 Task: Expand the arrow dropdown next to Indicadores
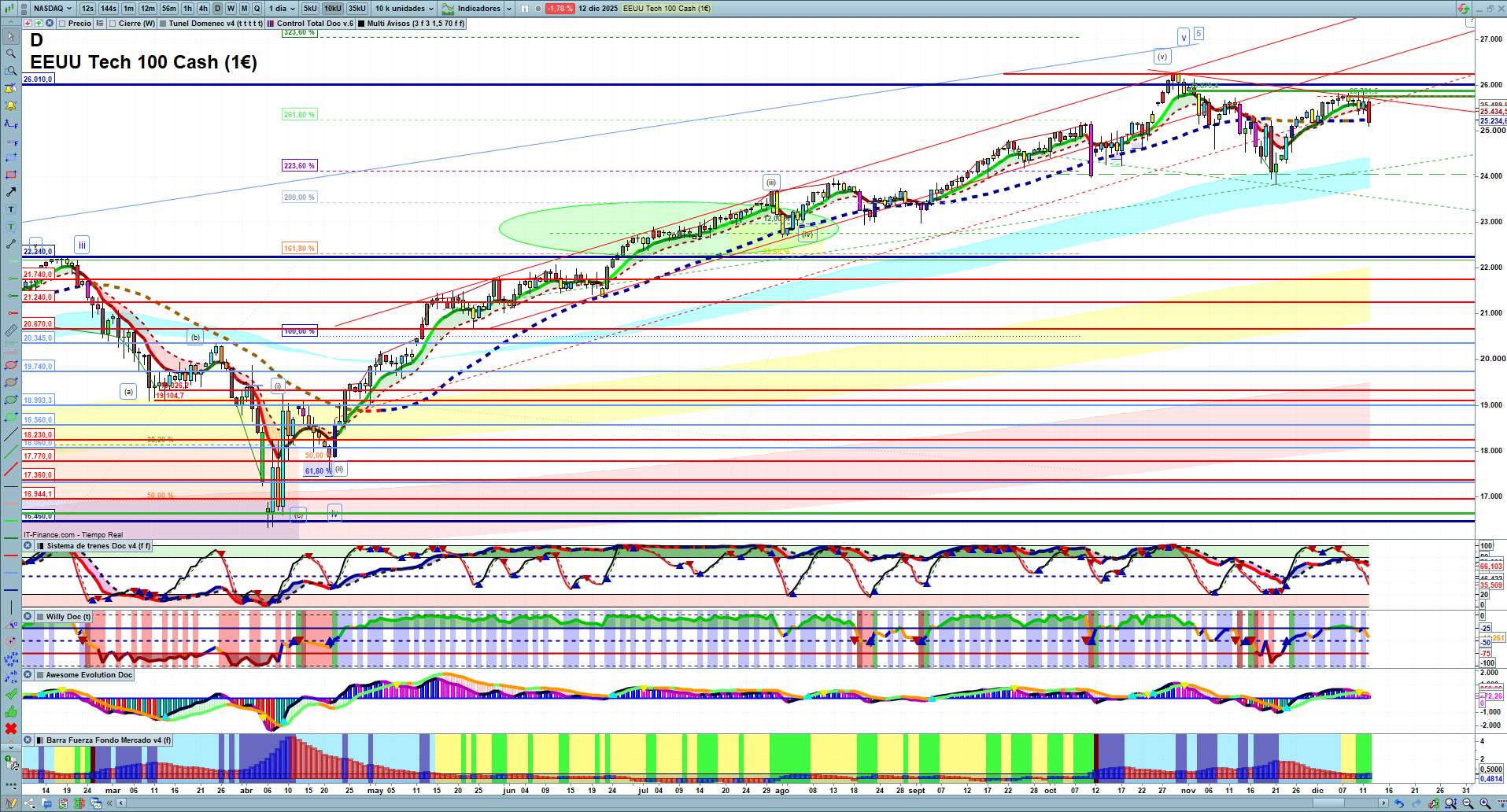508,9
